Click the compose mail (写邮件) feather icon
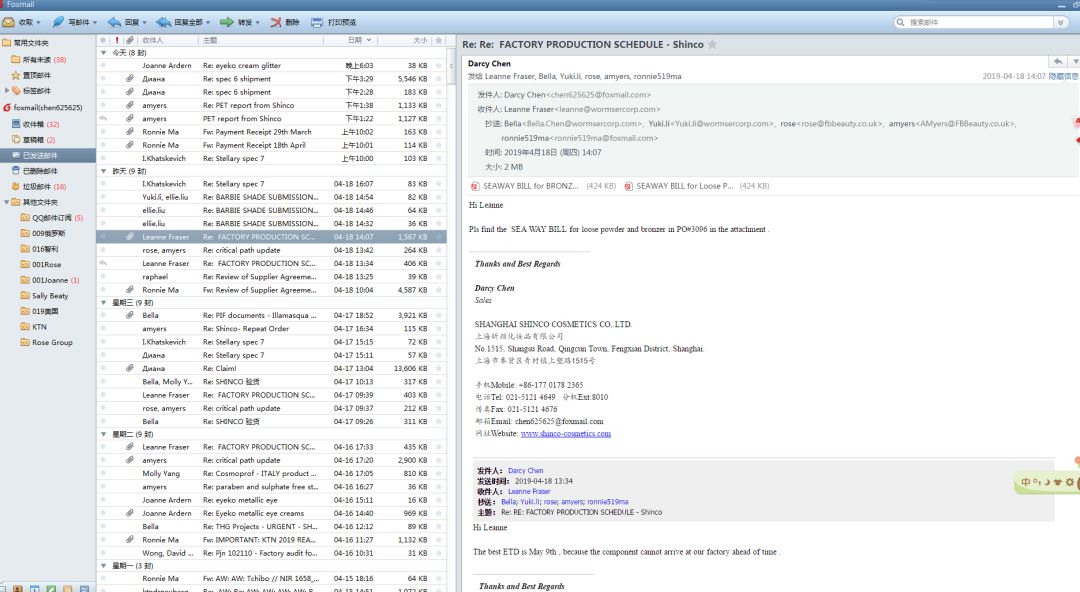Screen dimensions: 1080x592 tap(59, 22)
